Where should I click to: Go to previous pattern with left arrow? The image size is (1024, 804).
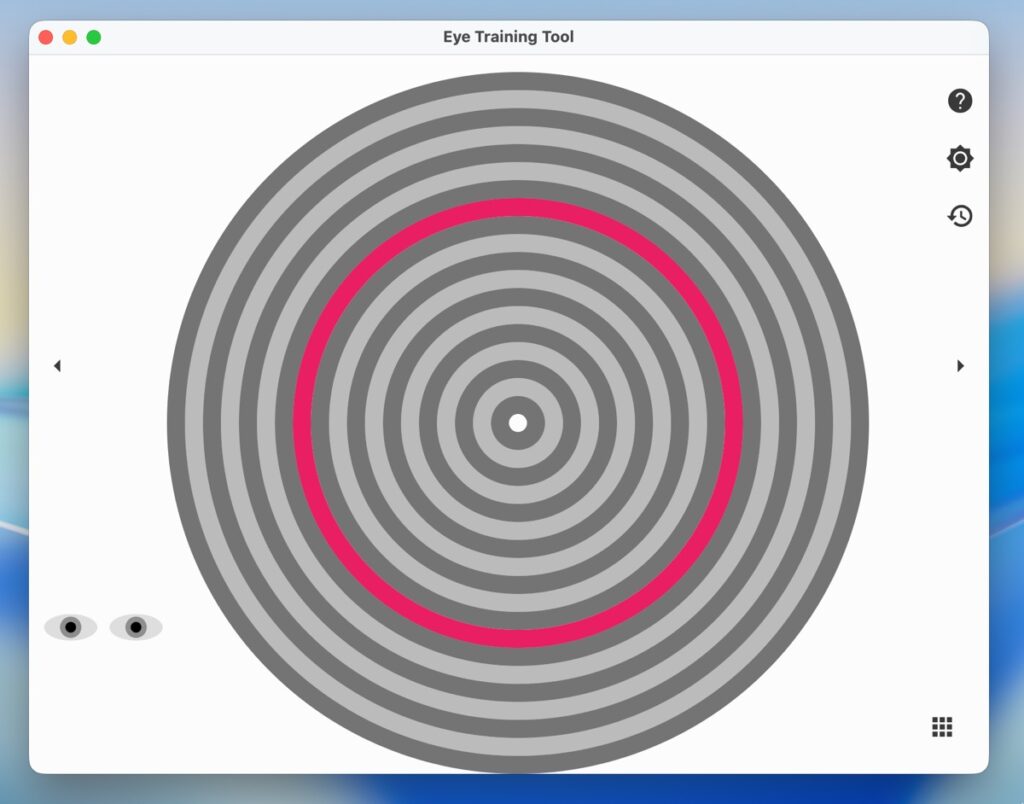[x=57, y=366]
